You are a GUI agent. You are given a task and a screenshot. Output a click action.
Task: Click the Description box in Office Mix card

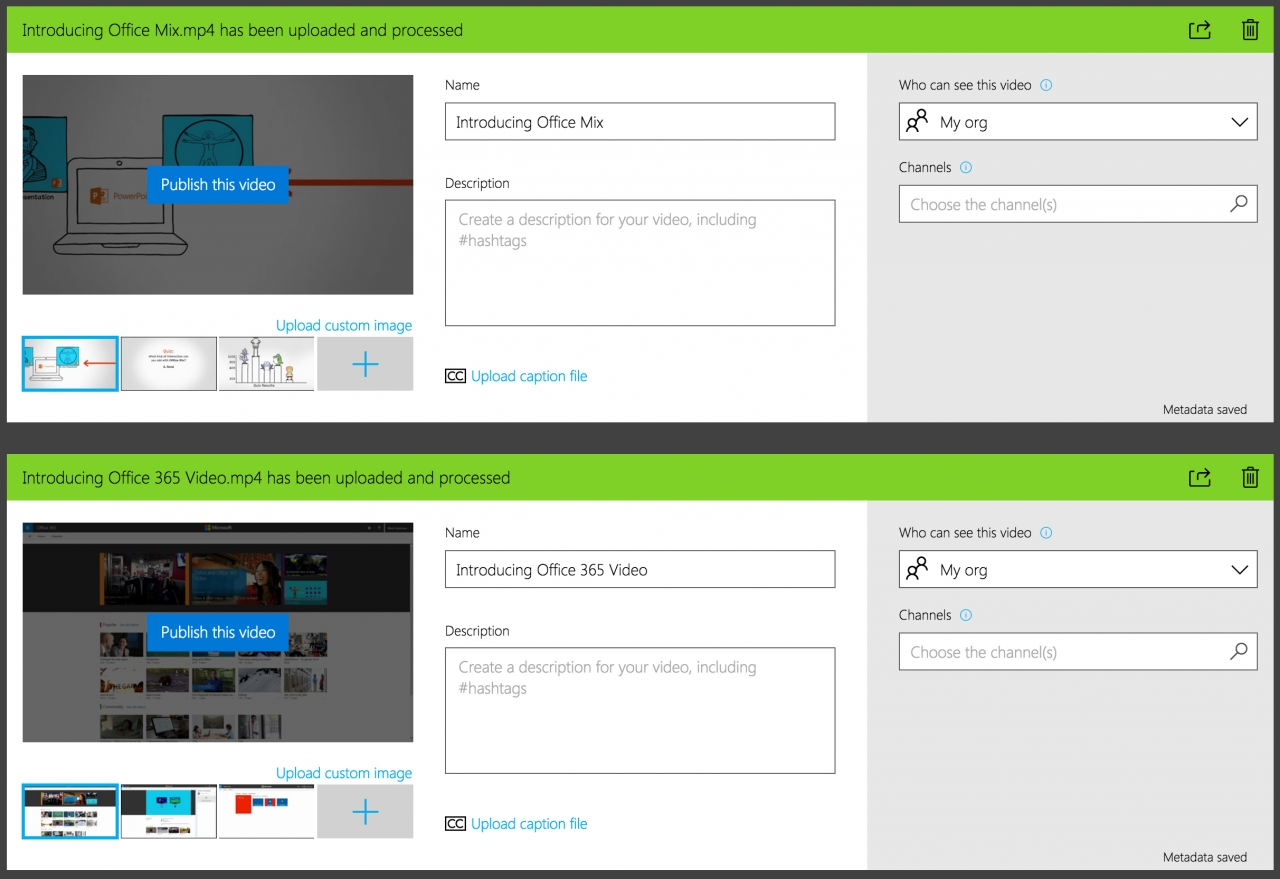click(640, 263)
